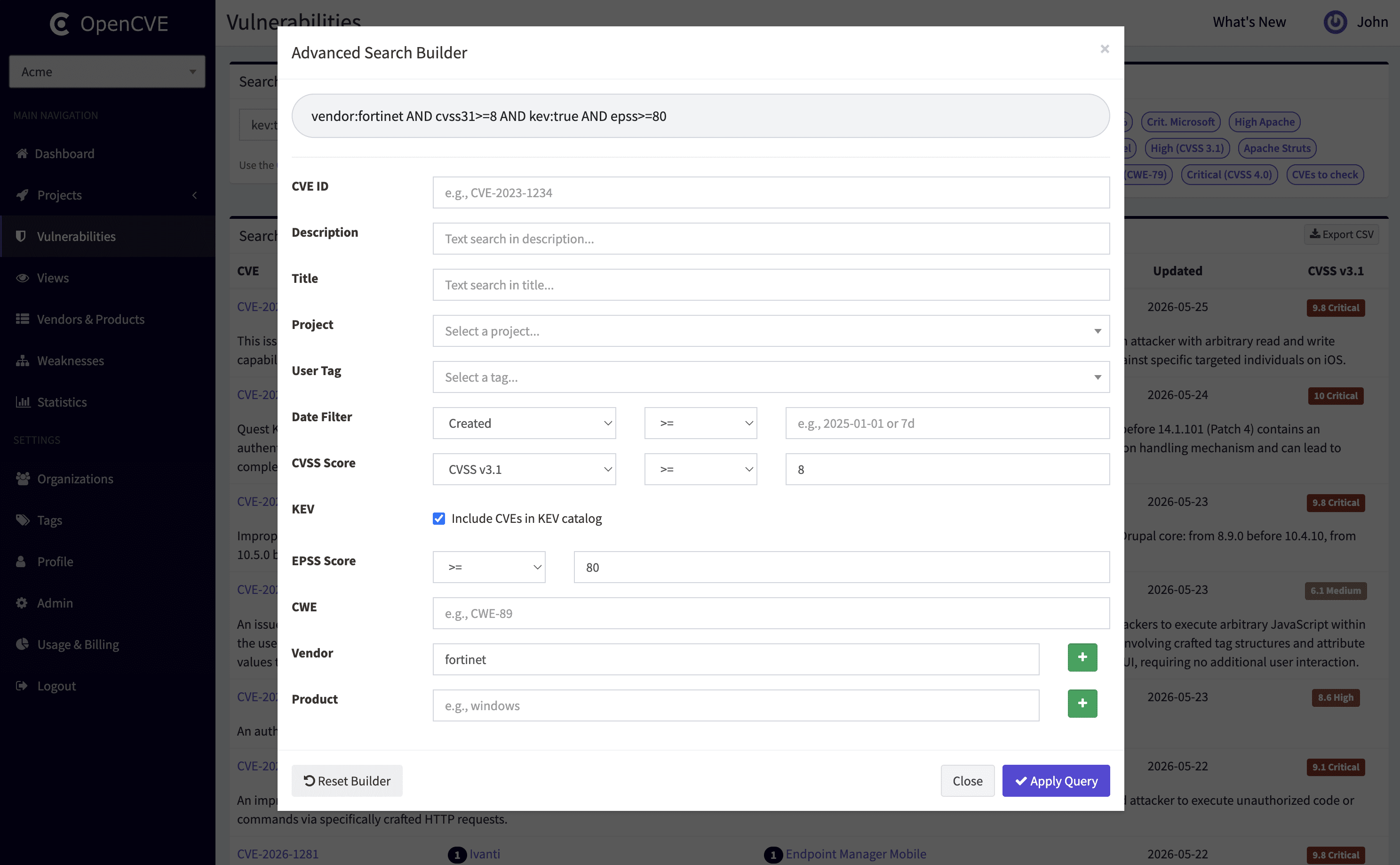This screenshot has height=865, width=1400.
Task: Click the Profile user icon
Action: 21,561
